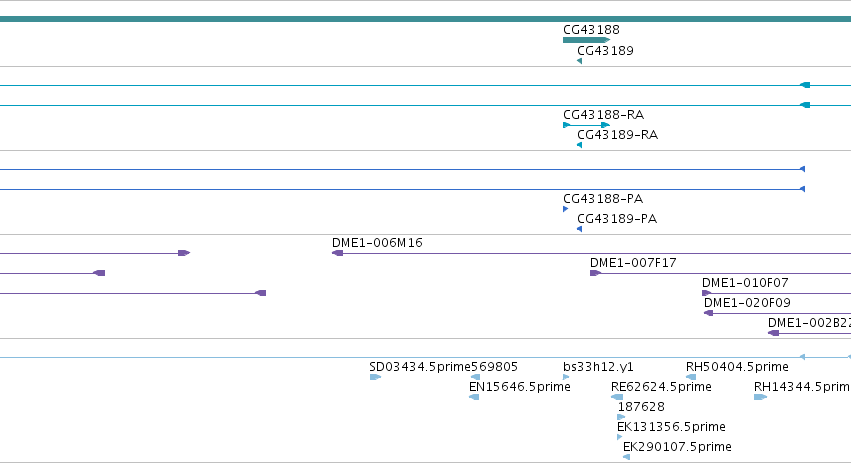Click RH50404.5prime EST glyph
Image resolution: width=851 pixels, height=463 pixels.
pos(691,377)
